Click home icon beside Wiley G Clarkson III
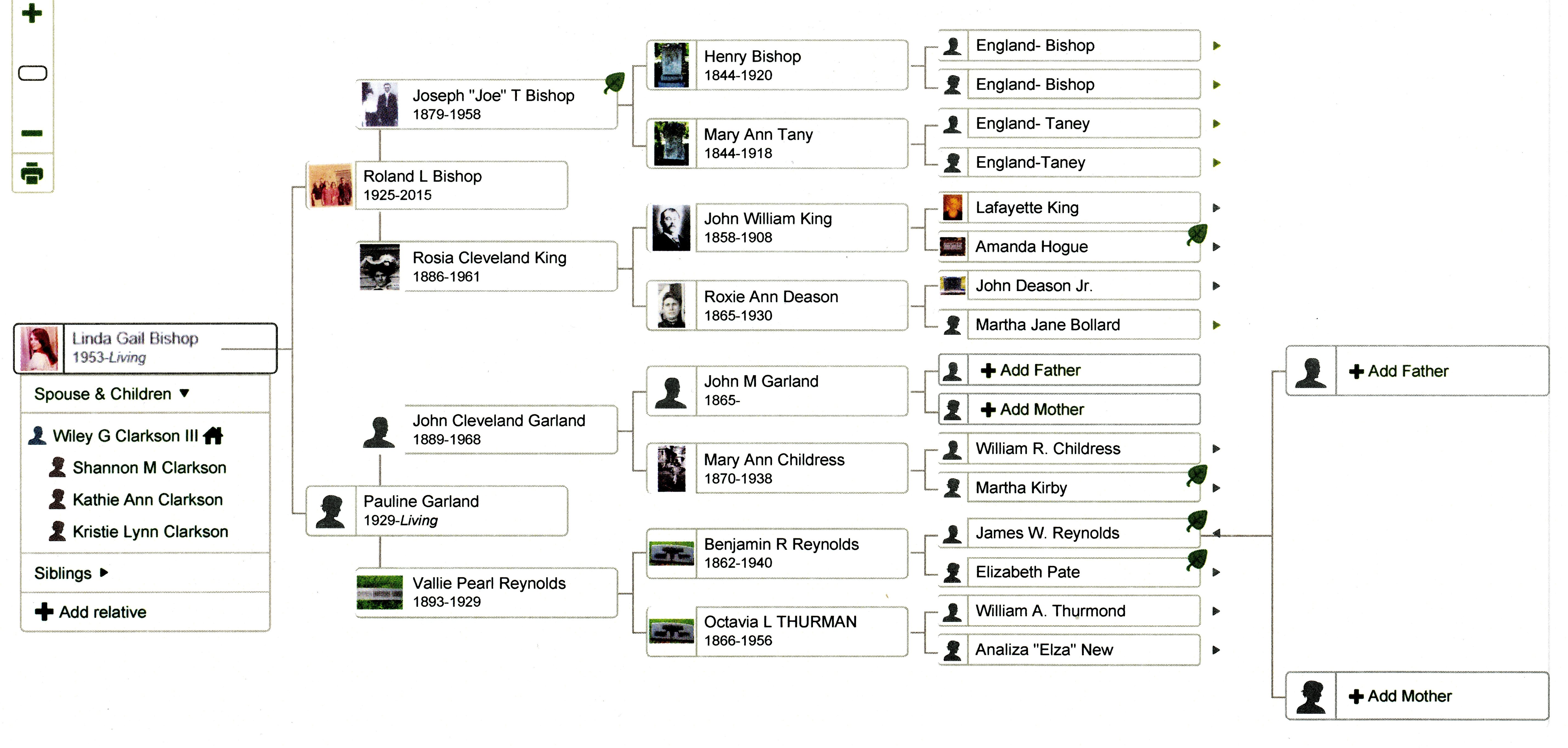1568x748 pixels. 213,436
